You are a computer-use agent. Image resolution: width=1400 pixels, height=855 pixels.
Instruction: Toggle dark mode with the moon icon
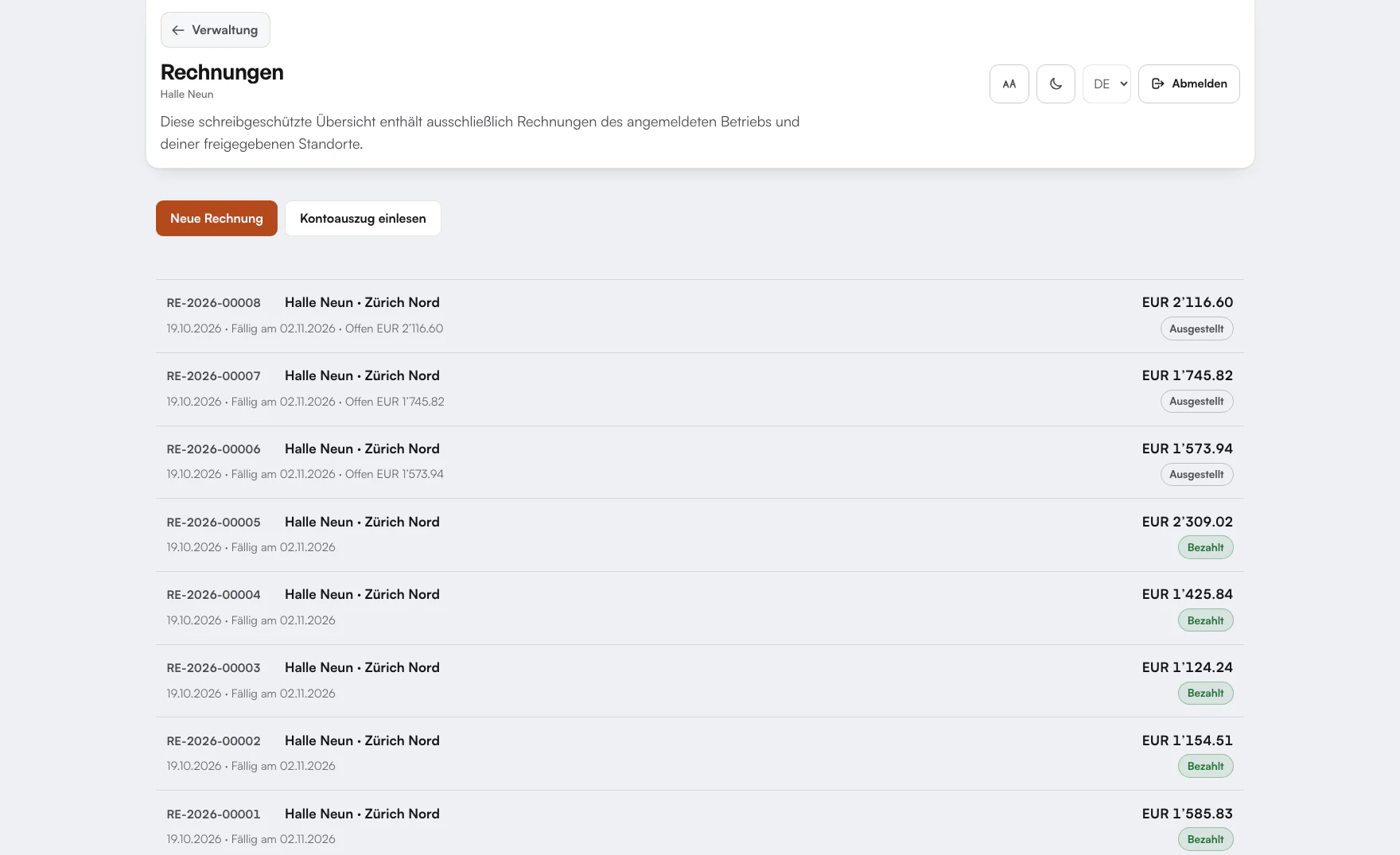coord(1056,84)
